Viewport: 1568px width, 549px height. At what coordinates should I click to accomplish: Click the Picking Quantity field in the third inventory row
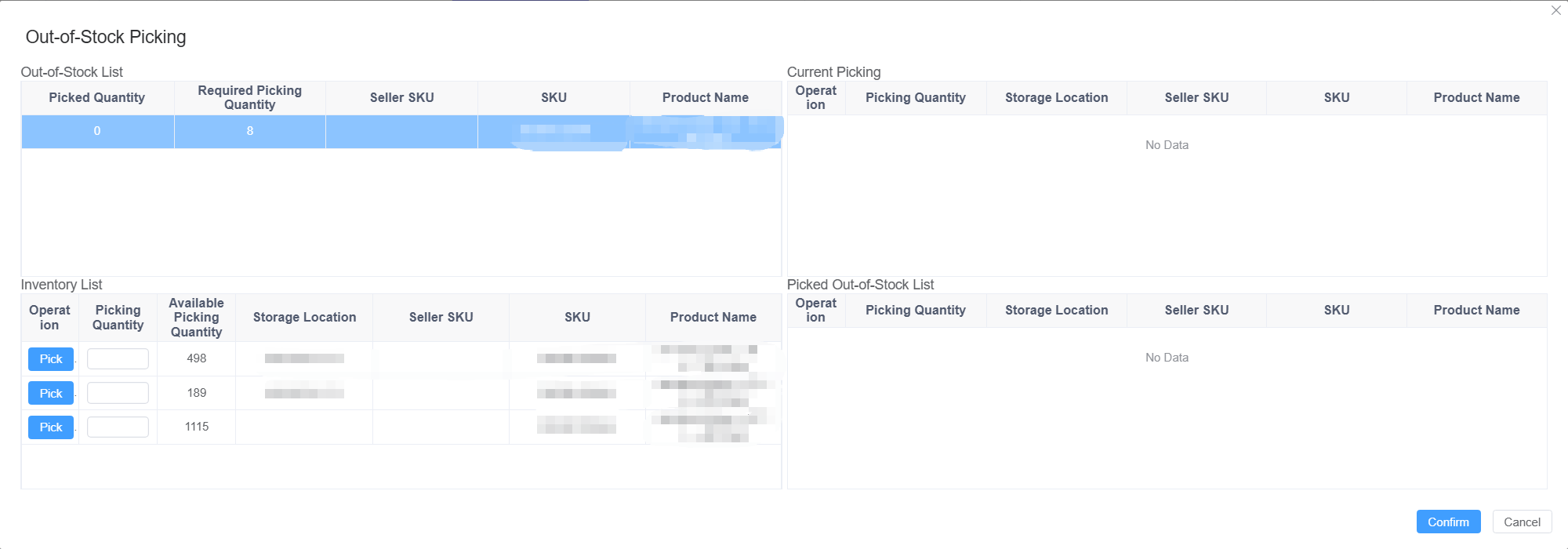[118, 427]
